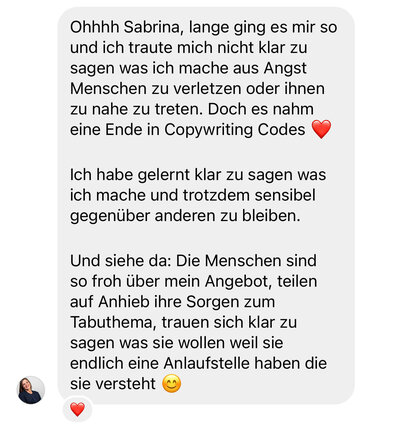Click the word "Anlaufstelle" in the last paragraph
Screen dimensions: 400x436
click(206, 363)
